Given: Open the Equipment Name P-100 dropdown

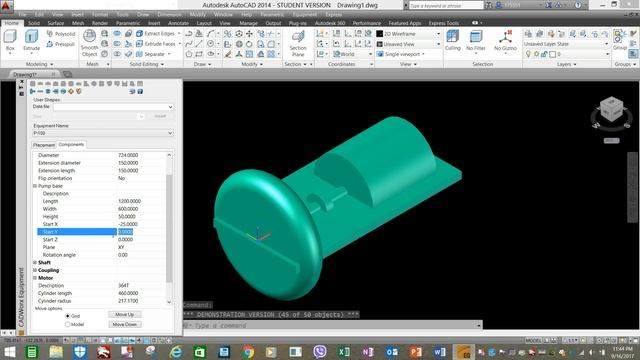Looking at the screenshot, I should (103, 133).
